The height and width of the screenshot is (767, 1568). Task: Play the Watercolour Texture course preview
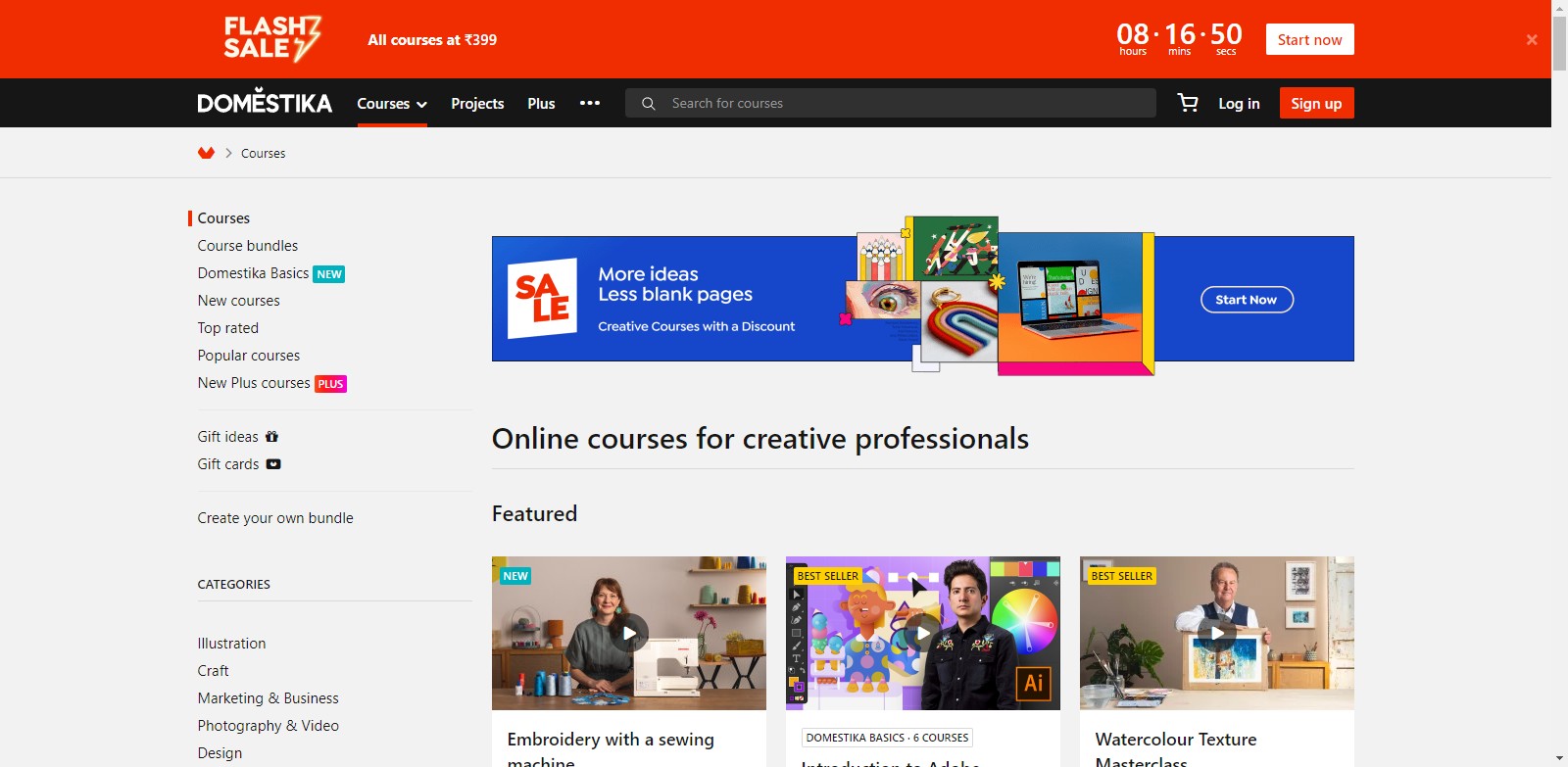(1216, 633)
